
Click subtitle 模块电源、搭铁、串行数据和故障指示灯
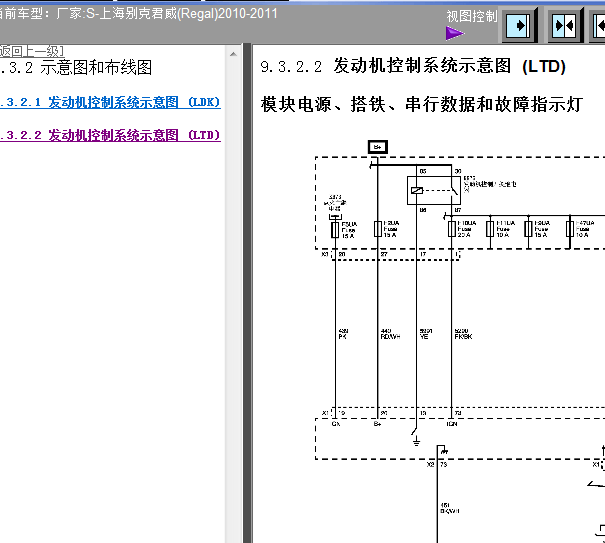pos(422,104)
